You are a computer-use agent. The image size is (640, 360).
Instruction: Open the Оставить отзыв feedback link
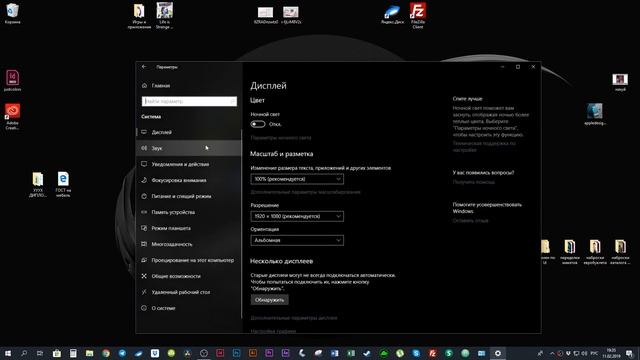(x=470, y=221)
